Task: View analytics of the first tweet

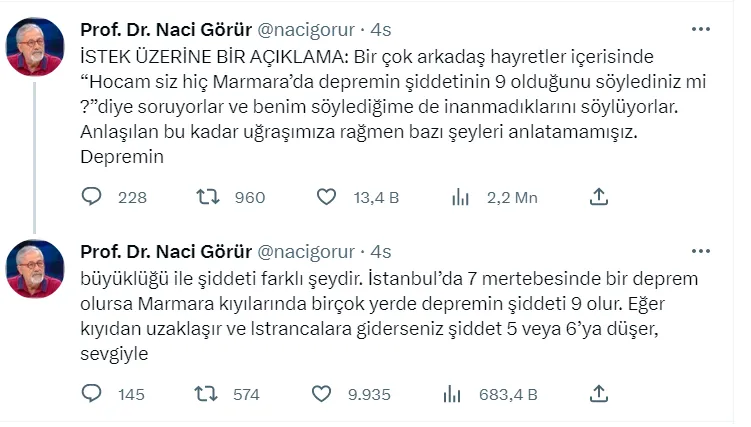Action: 461,197
